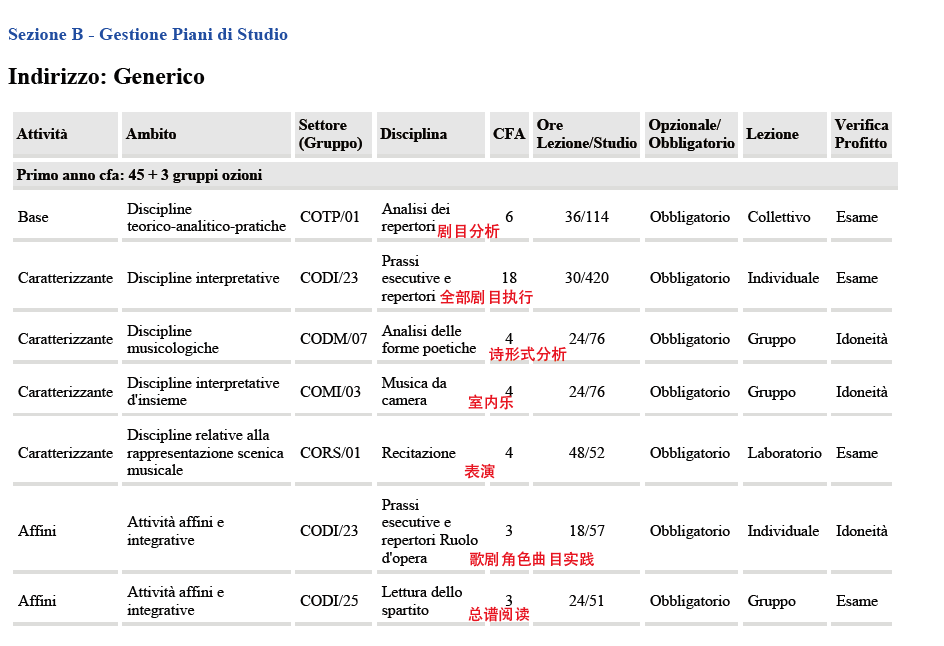Click the 36/114 hours value

tap(587, 217)
